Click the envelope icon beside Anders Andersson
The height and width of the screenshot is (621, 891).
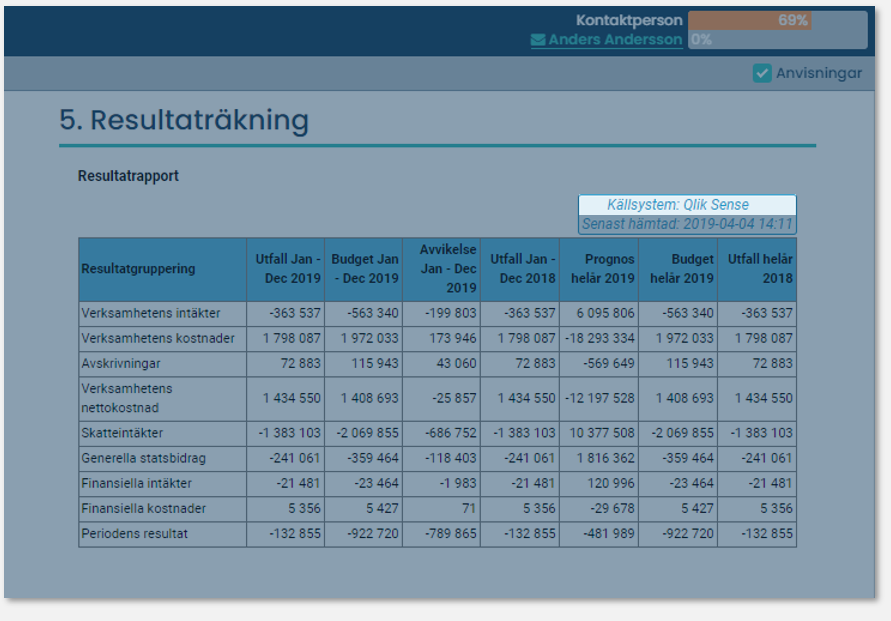pos(538,40)
